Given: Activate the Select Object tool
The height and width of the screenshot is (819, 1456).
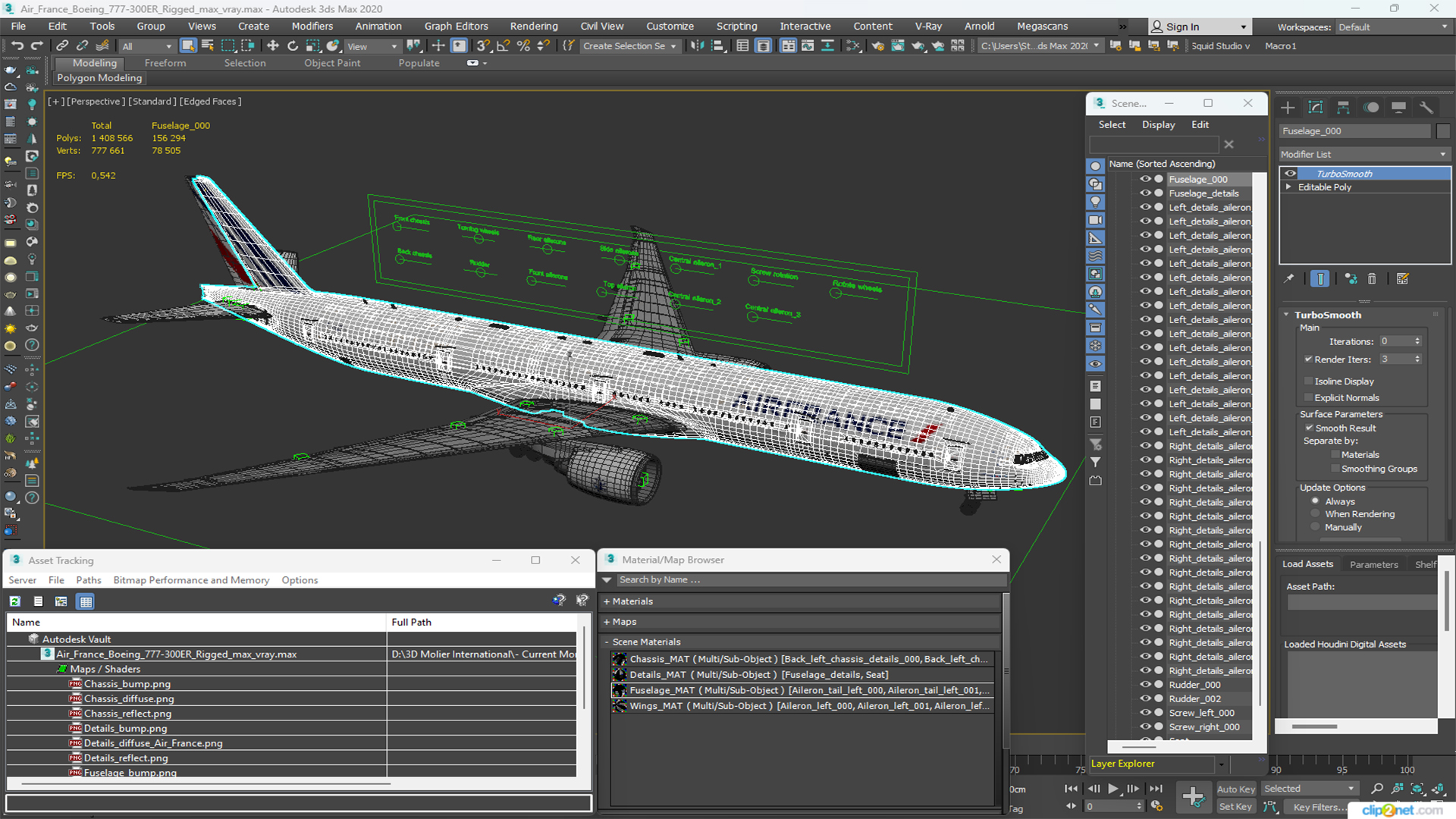Looking at the screenshot, I should 188,46.
